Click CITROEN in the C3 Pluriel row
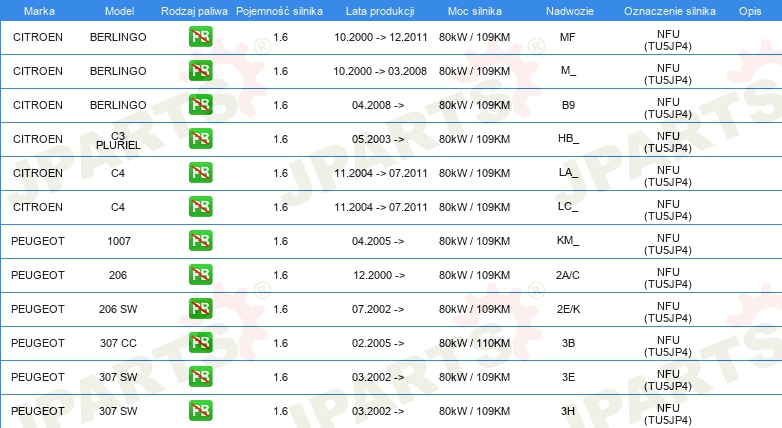Image resolution: width=782 pixels, height=428 pixels. [38, 139]
